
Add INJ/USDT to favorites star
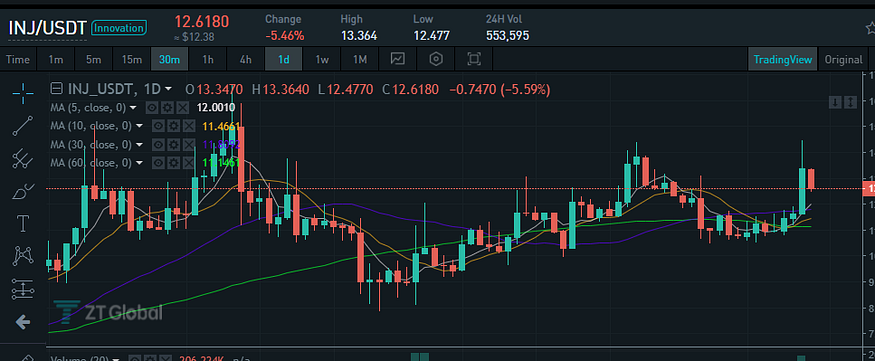(x=870, y=28)
